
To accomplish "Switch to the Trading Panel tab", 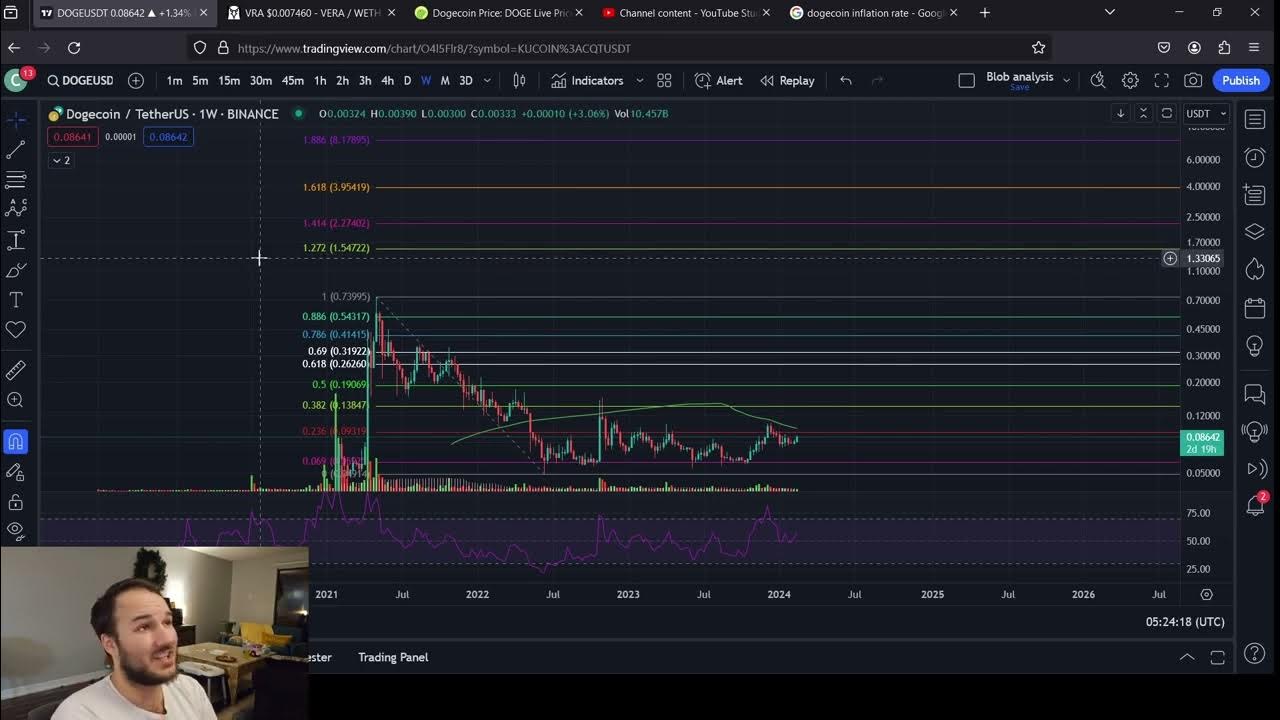I will 393,657.
